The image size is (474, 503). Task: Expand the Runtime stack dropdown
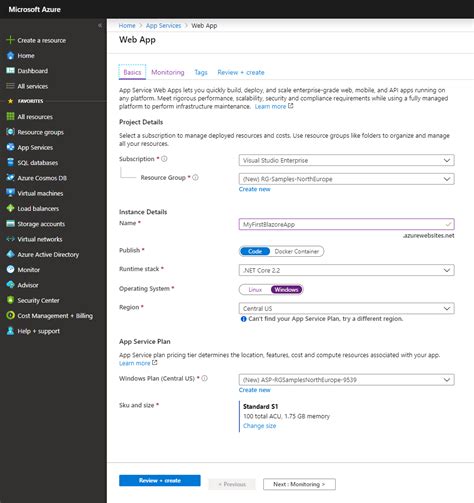point(346,270)
